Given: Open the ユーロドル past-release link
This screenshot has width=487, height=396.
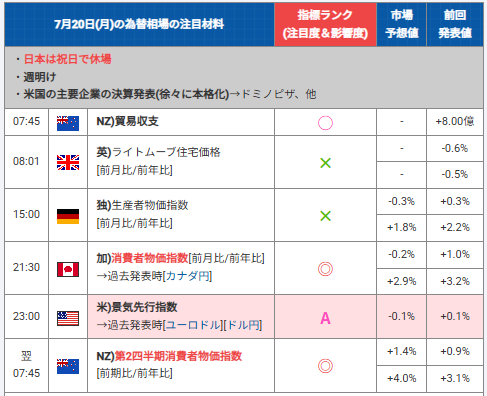Looking at the screenshot, I should (x=194, y=325).
